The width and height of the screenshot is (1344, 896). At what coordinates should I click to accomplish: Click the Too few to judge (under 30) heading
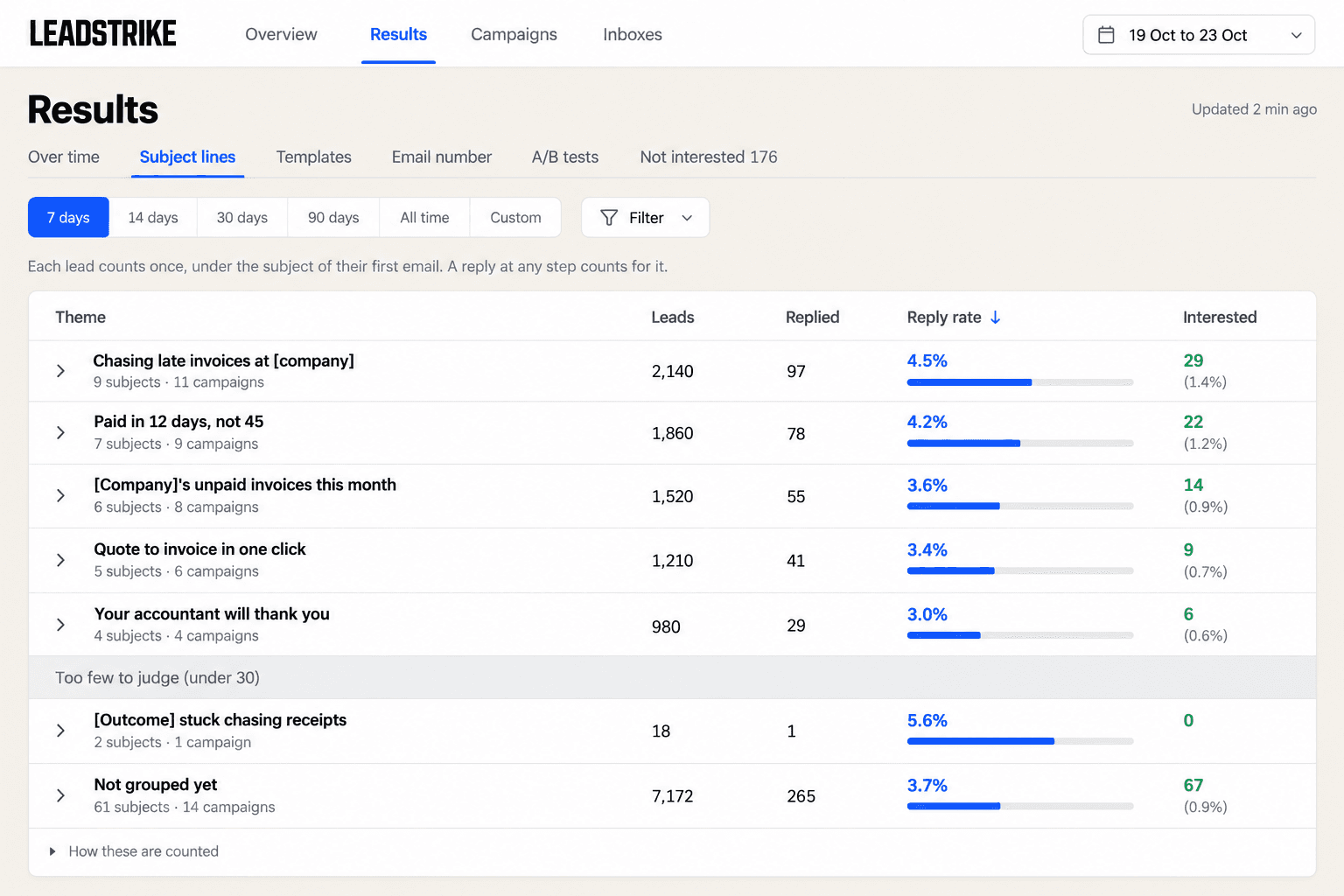pos(157,677)
